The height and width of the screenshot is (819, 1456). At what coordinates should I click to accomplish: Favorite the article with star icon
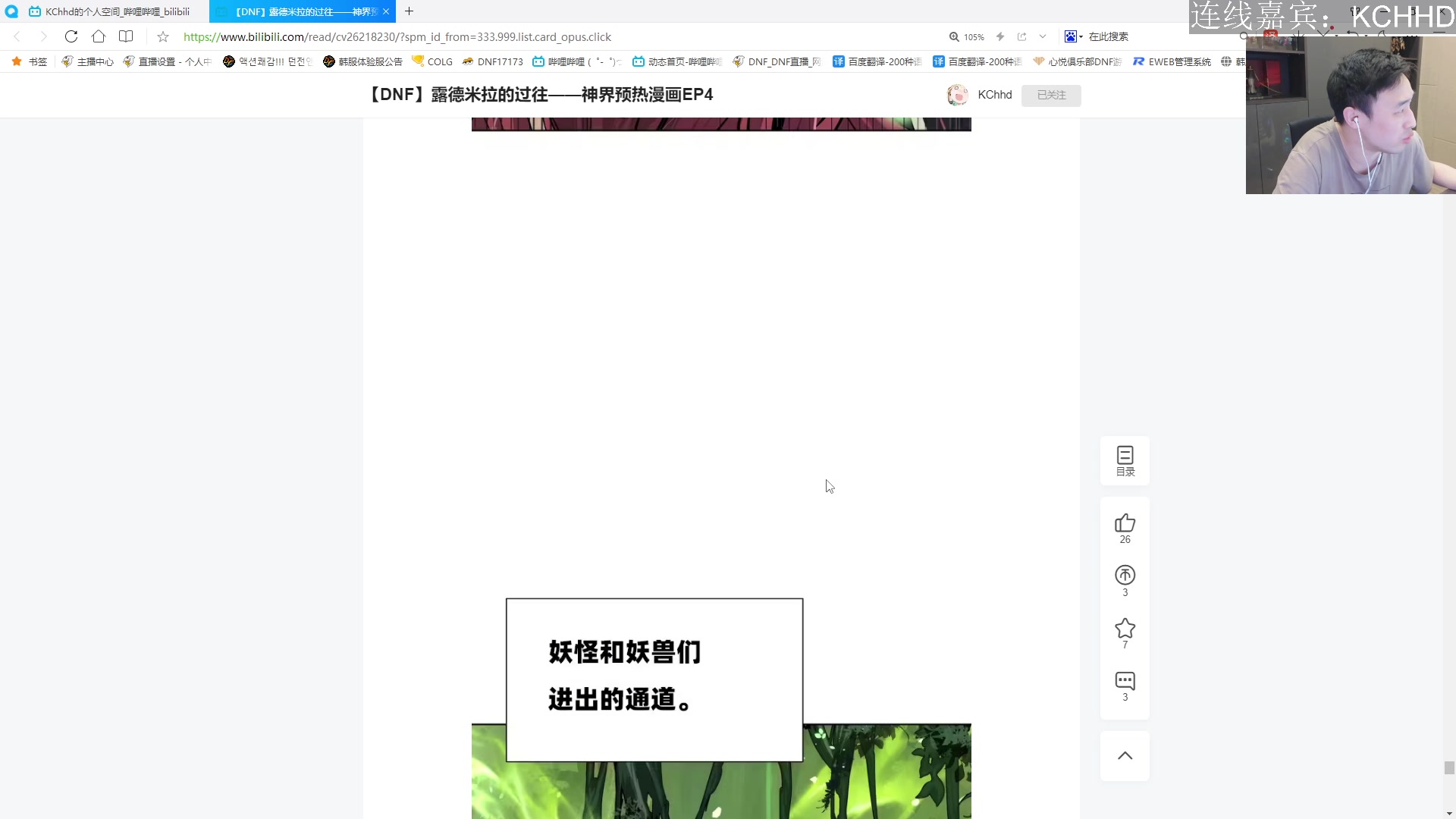pyautogui.click(x=1125, y=633)
